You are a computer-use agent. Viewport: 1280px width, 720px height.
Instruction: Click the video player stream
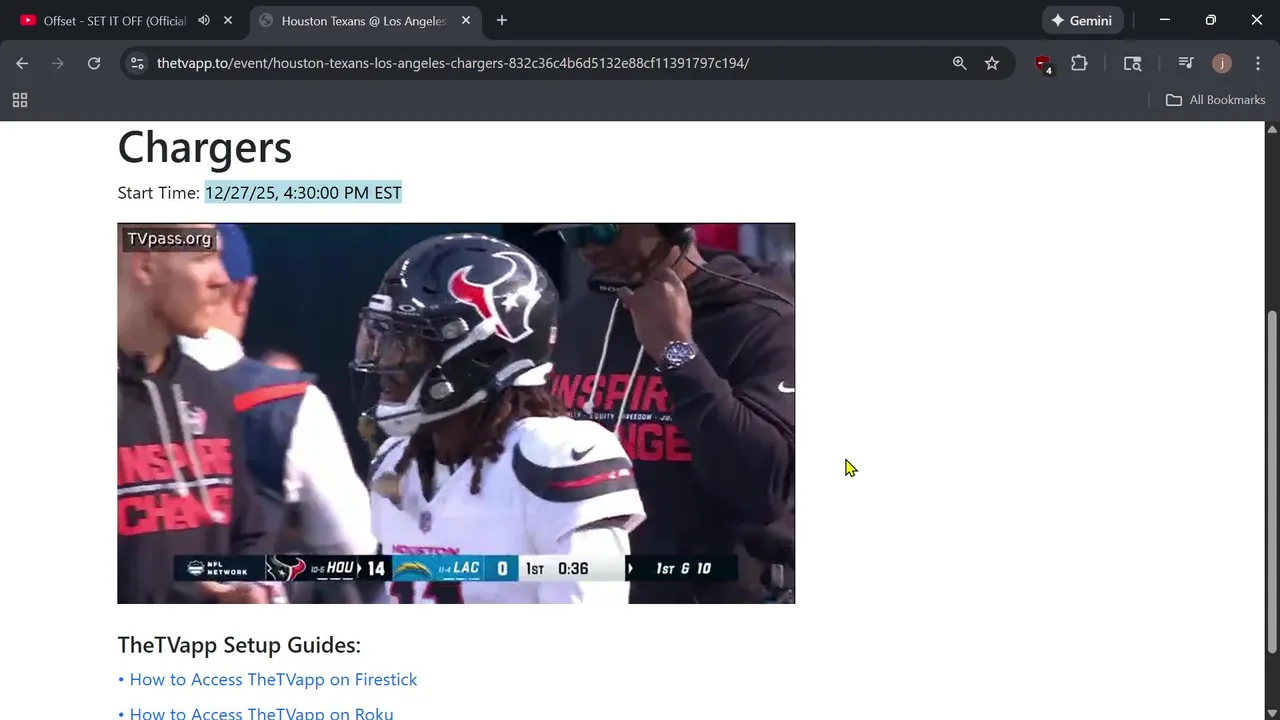click(456, 413)
